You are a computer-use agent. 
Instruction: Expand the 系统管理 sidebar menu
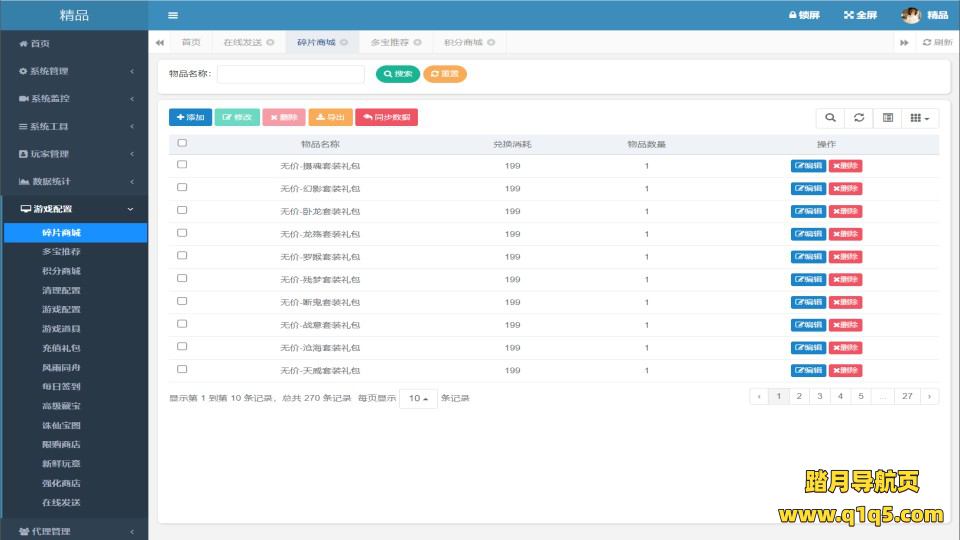74,71
